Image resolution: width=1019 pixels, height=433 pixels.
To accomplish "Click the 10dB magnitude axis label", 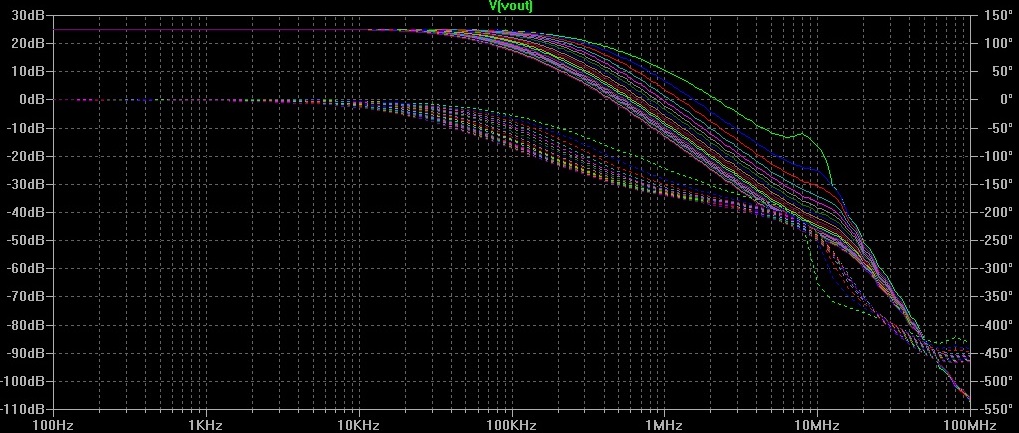I will (28, 72).
